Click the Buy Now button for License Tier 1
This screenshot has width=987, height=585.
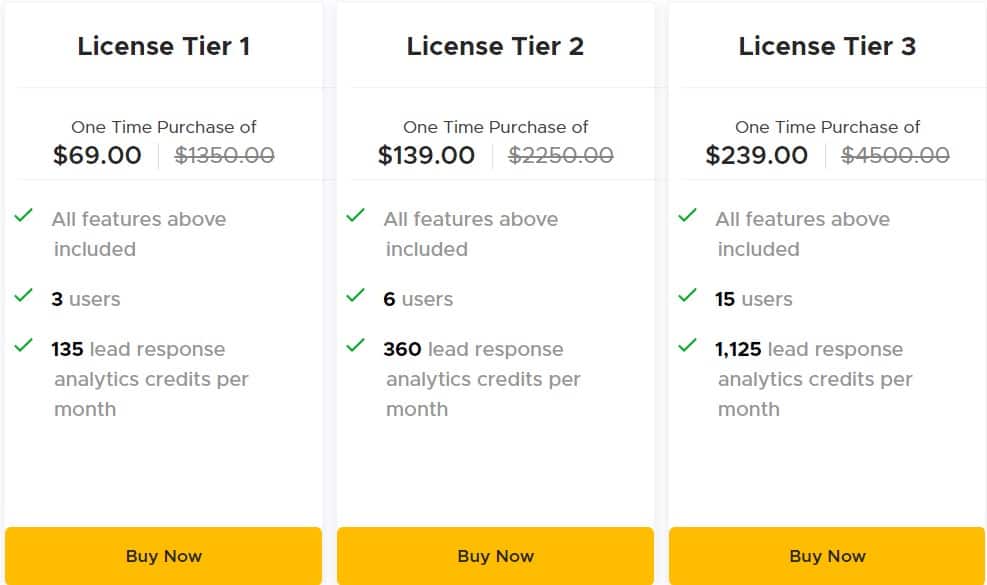(x=163, y=555)
